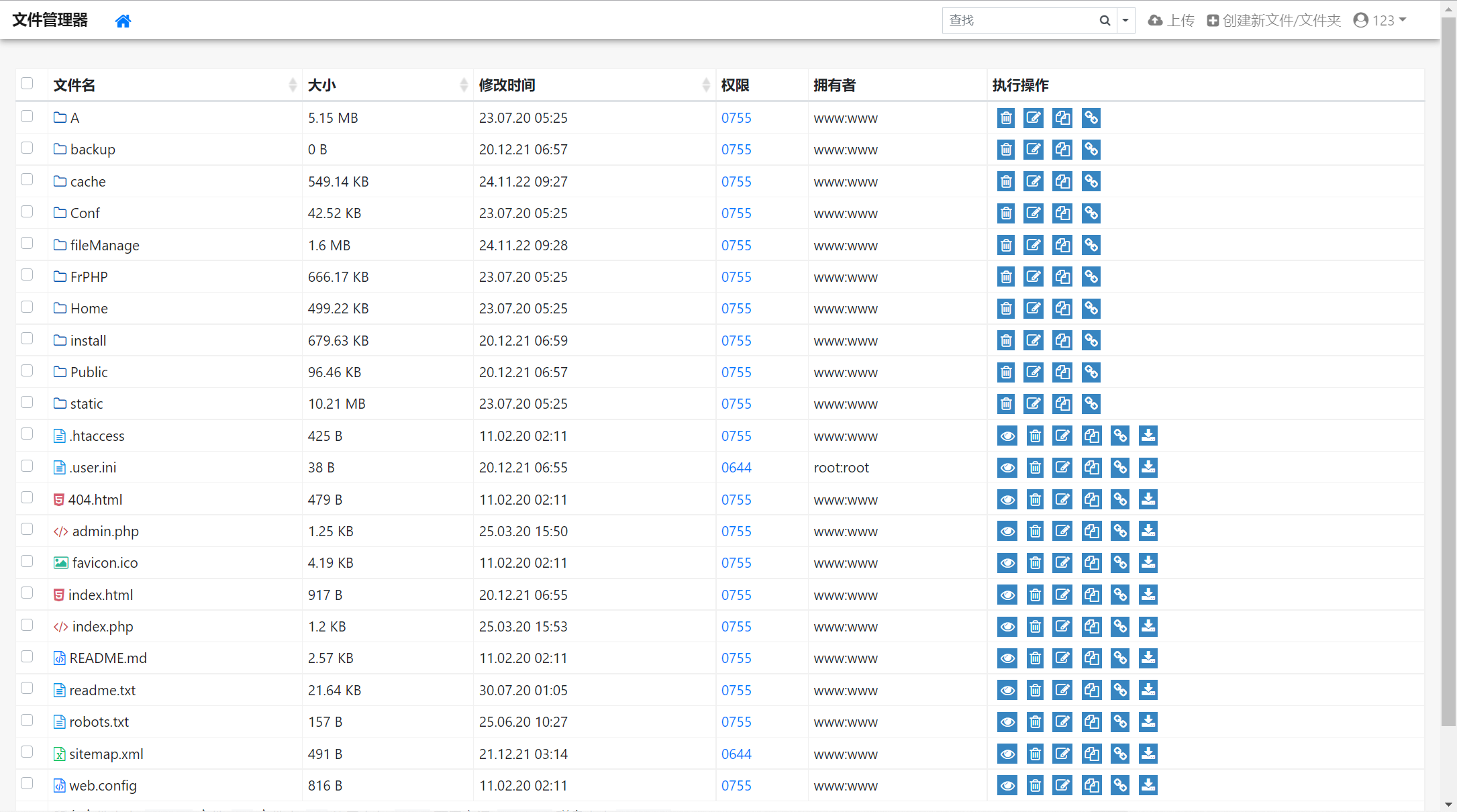Image resolution: width=1457 pixels, height=812 pixels.
Task: Click the vertical page scrollbar
Action: point(1448,370)
